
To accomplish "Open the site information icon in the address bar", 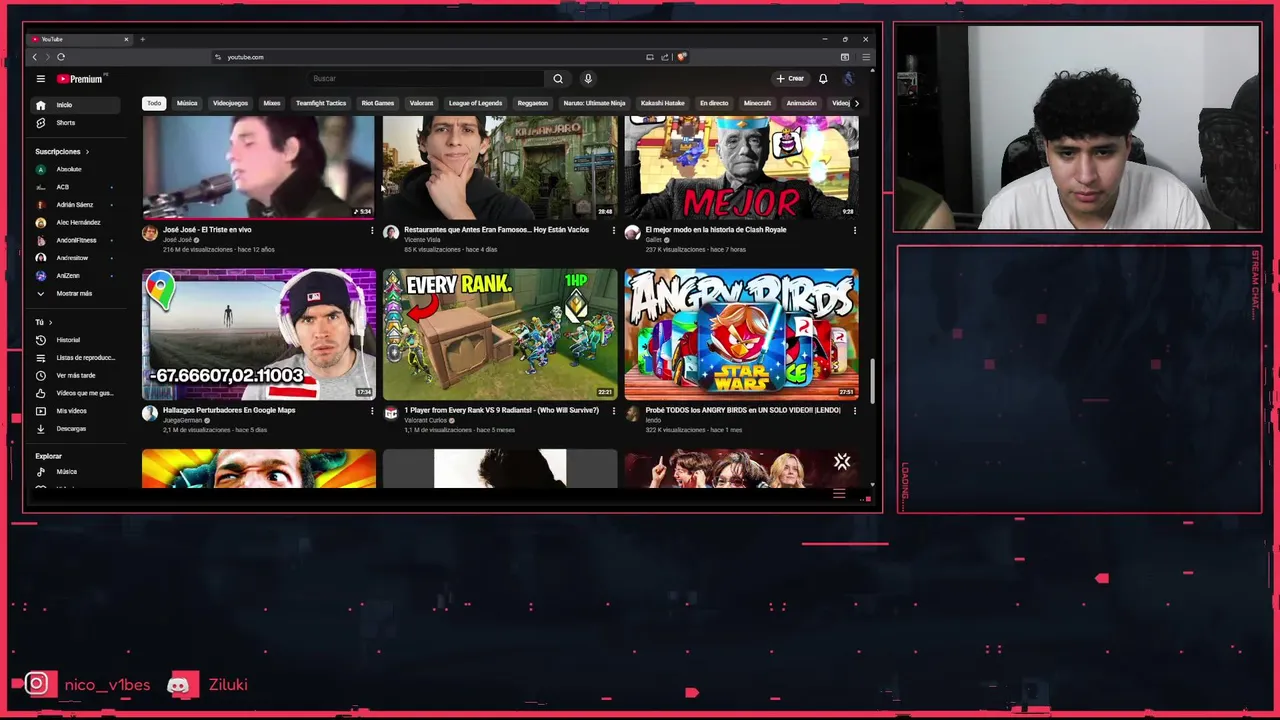I will pyautogui.click(x=218, y=57).
